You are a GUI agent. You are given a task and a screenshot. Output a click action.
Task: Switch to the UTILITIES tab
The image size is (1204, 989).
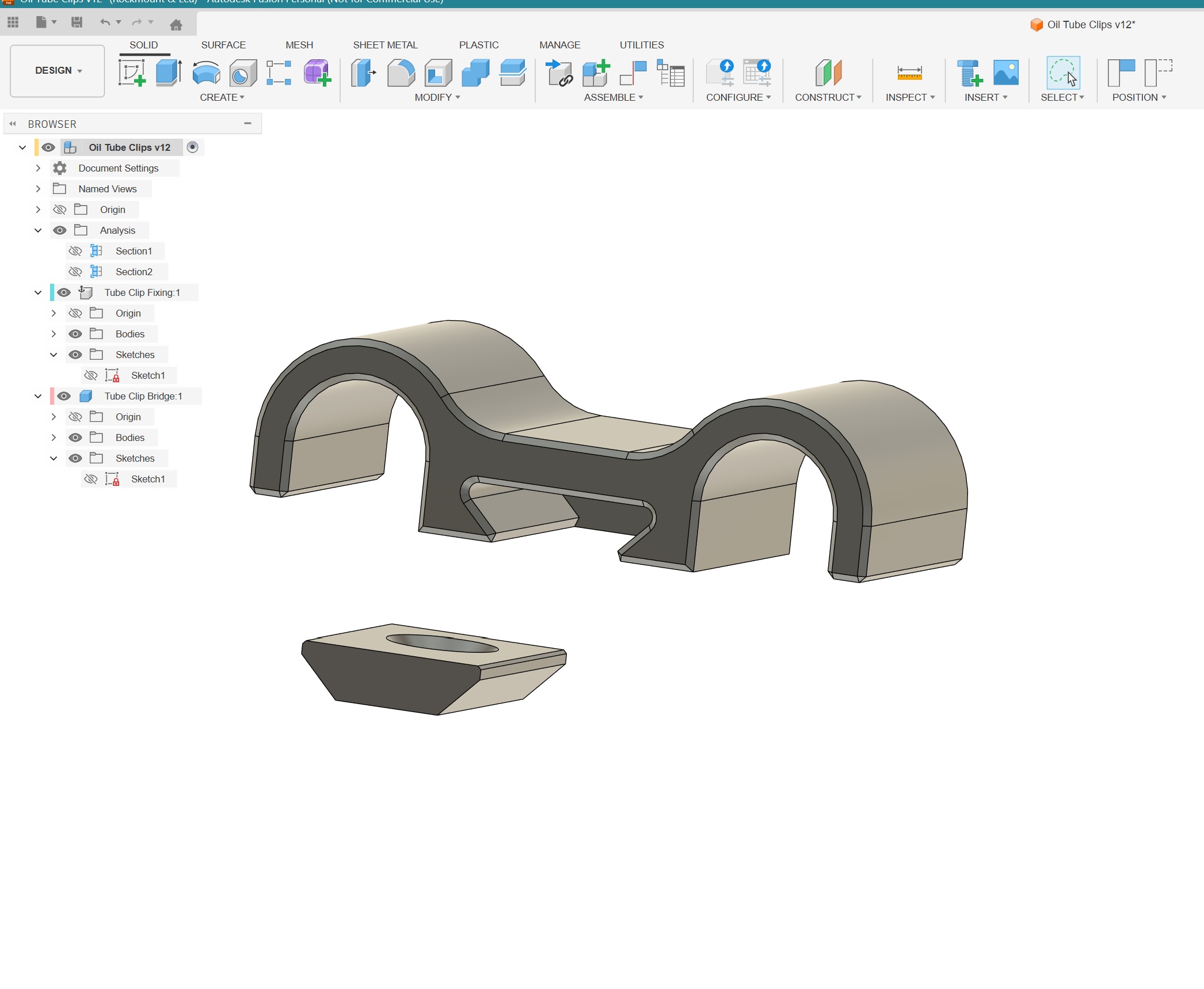point(642,45)
